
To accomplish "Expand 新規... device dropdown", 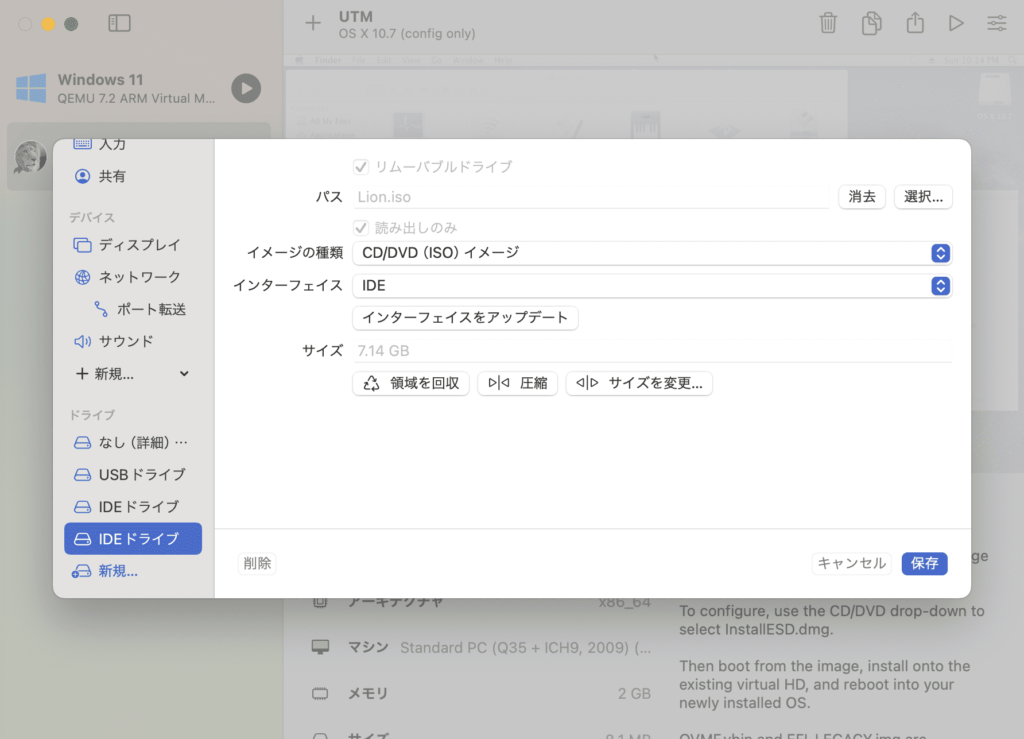I will [133, 374].
